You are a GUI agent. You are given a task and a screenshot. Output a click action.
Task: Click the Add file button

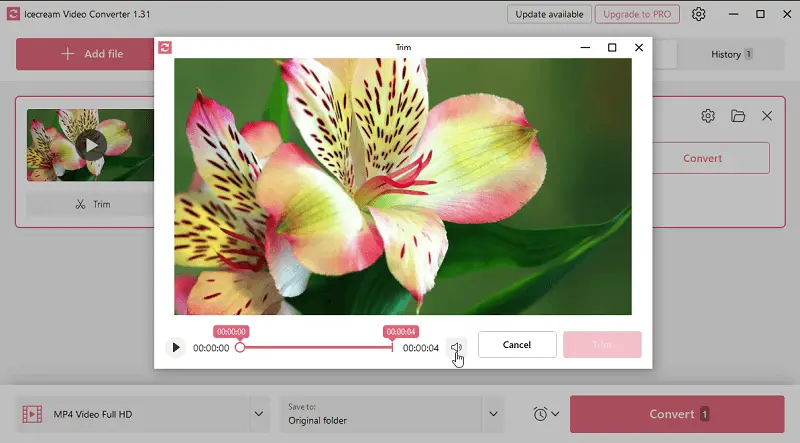tap(85, 54)
